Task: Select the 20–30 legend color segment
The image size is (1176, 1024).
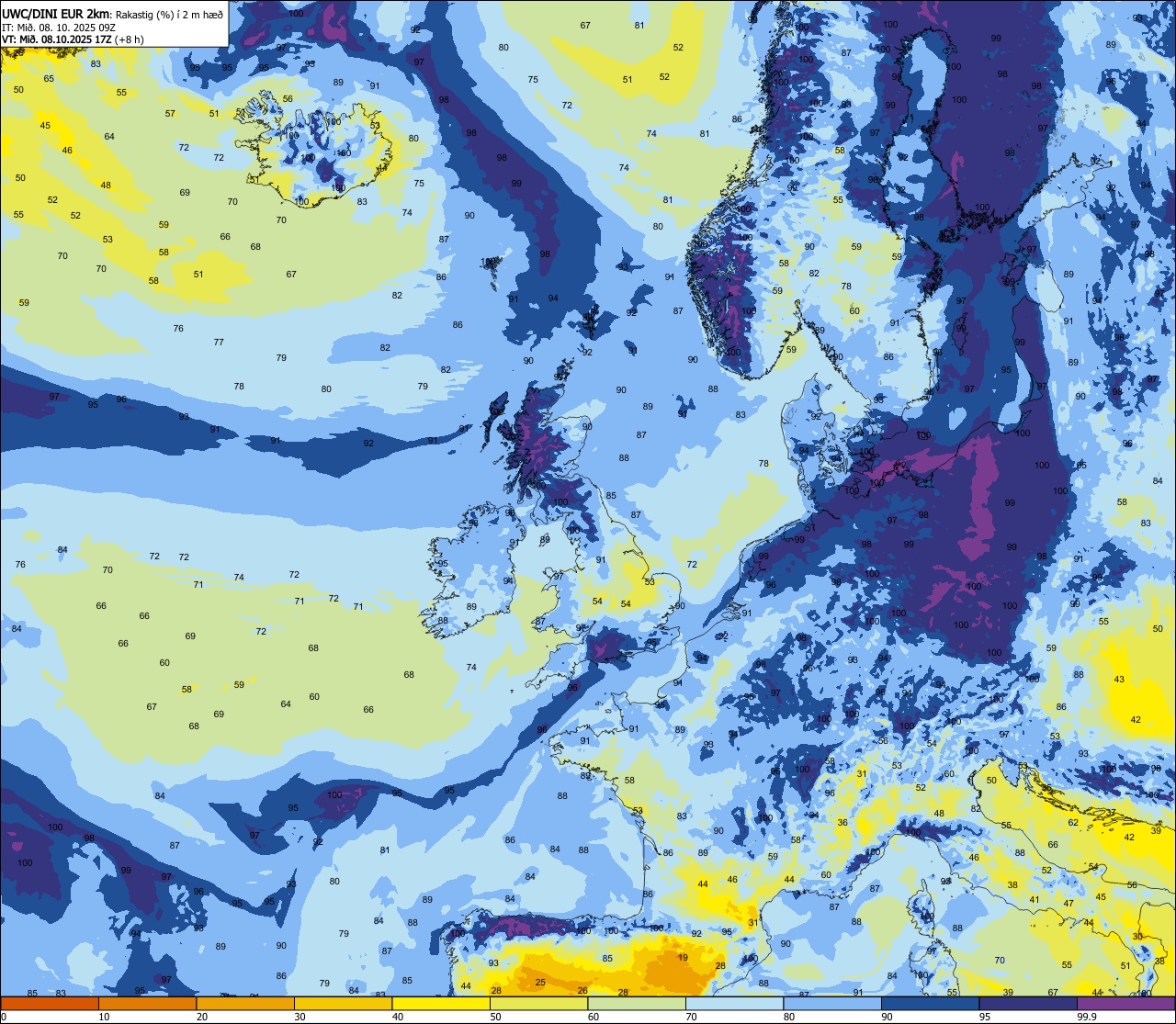Action: pos(245,1003)
